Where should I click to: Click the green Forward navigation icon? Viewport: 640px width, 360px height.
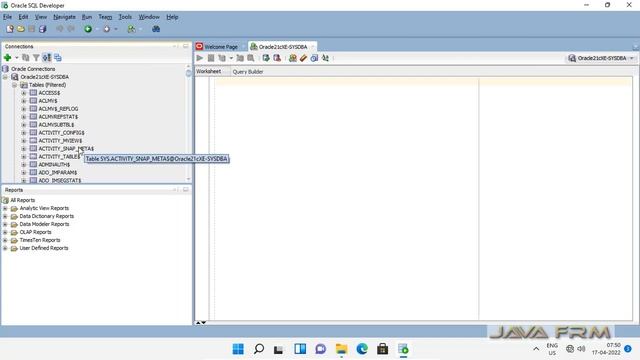coord(88,29)
